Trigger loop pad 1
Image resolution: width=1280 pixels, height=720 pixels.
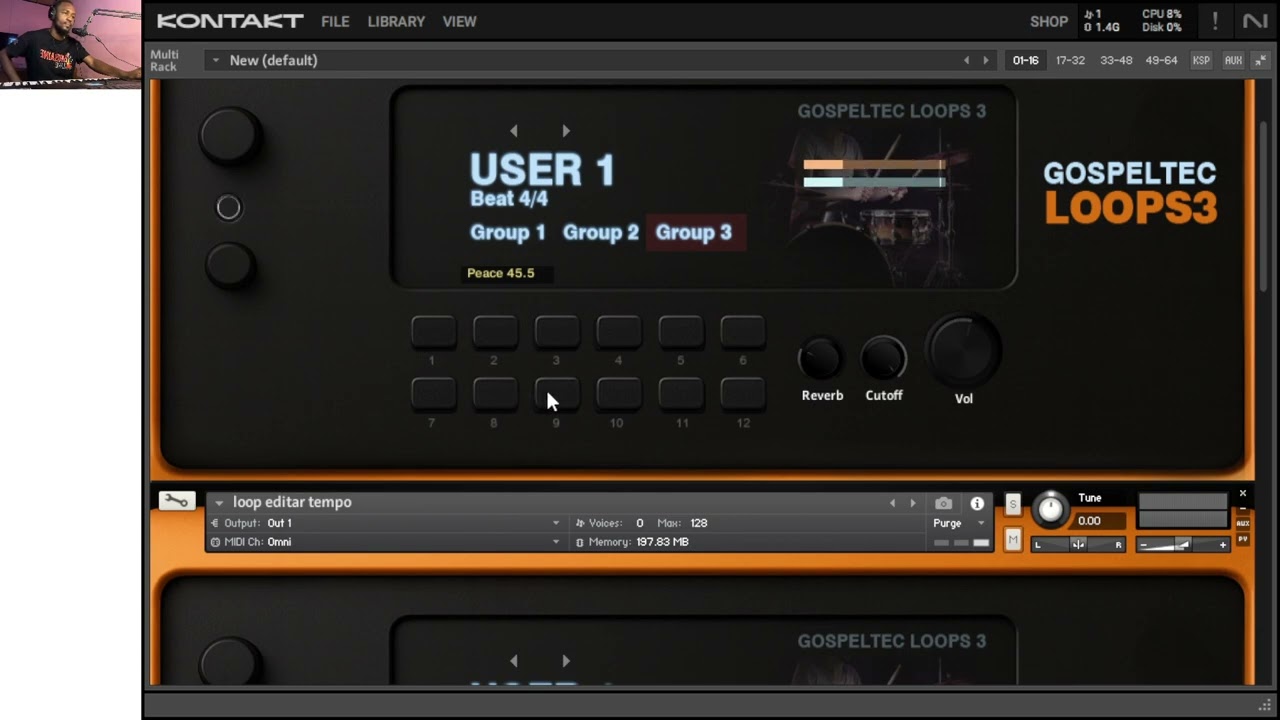point(433,332)
